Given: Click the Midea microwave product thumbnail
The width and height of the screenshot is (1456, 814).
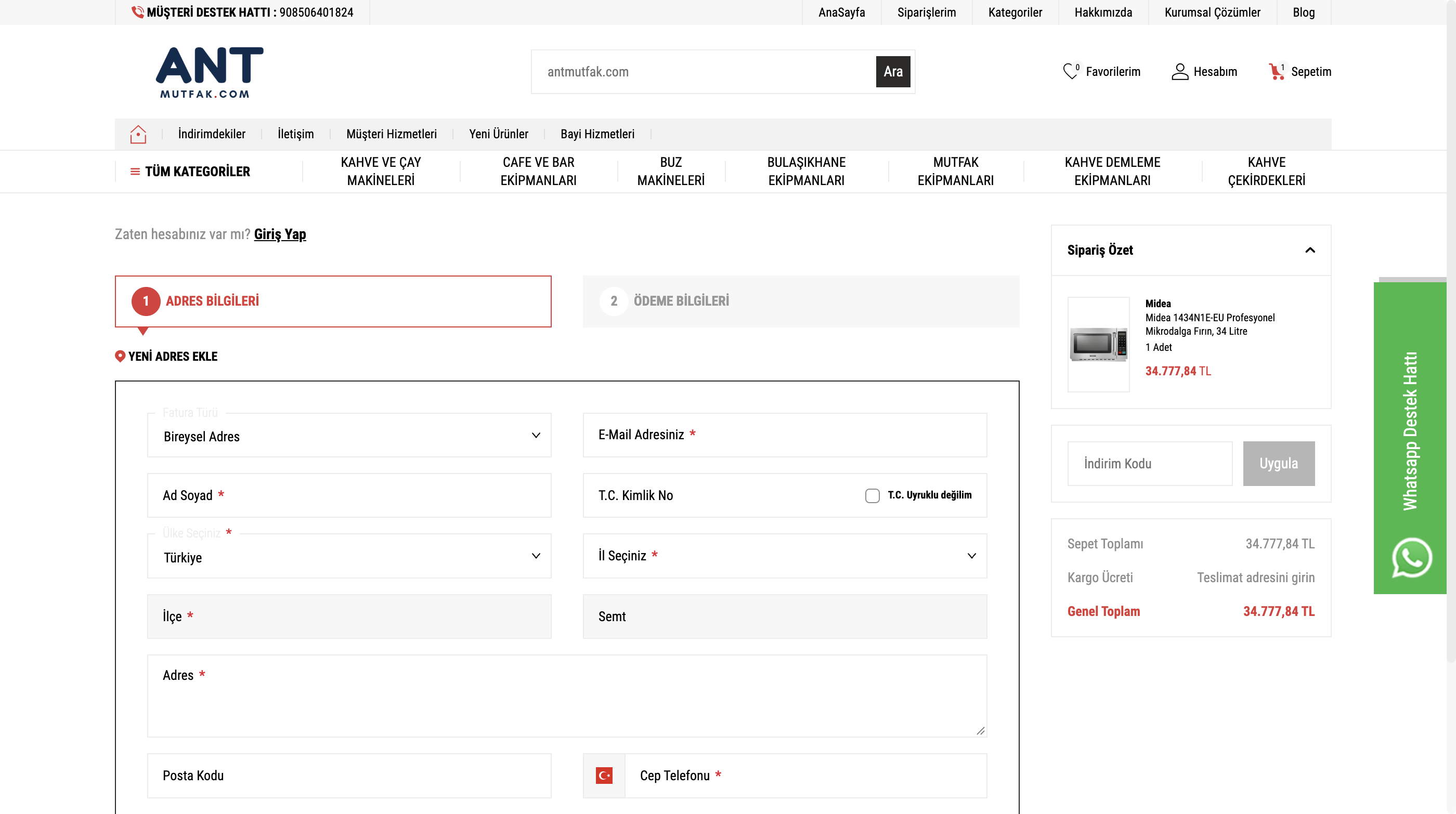Looking at the screenshot, I should (1098, 344).
